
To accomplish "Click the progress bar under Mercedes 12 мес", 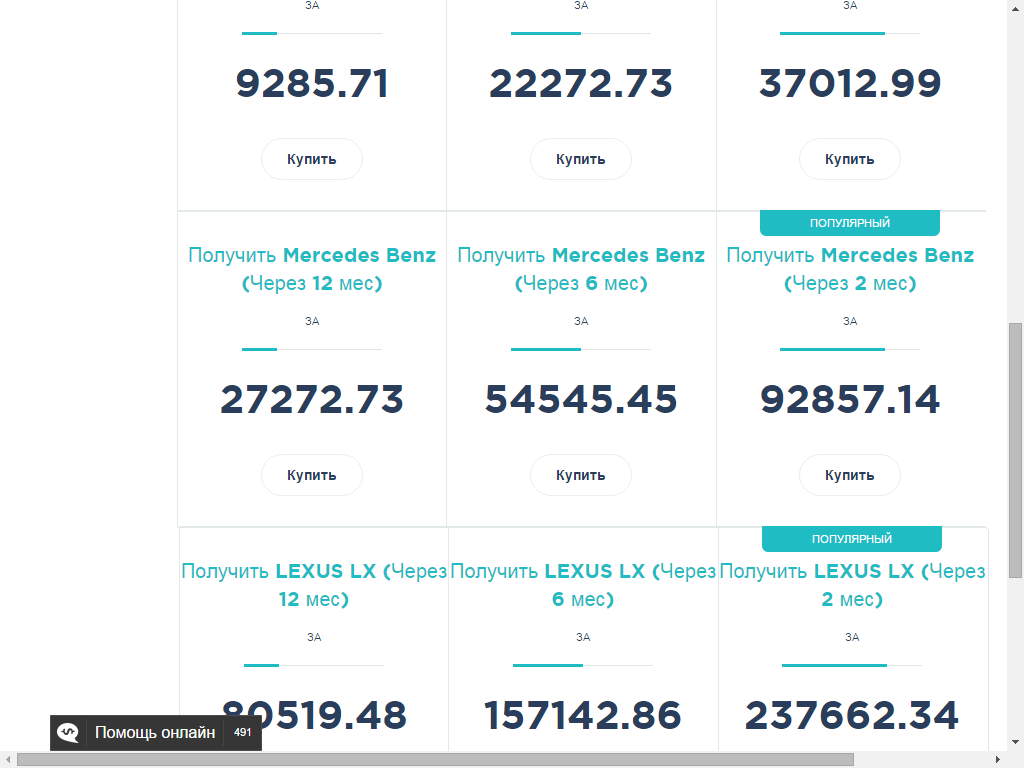I will [x=312, y=349].
